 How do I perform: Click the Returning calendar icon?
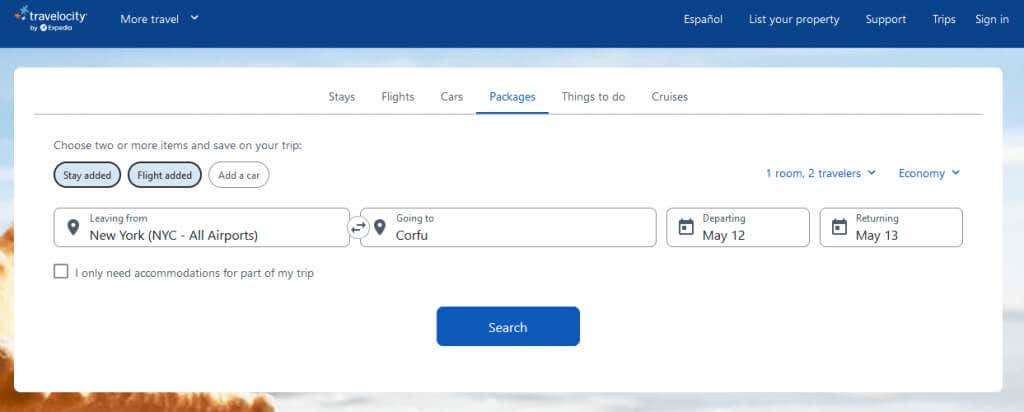(x=839, y=227)
